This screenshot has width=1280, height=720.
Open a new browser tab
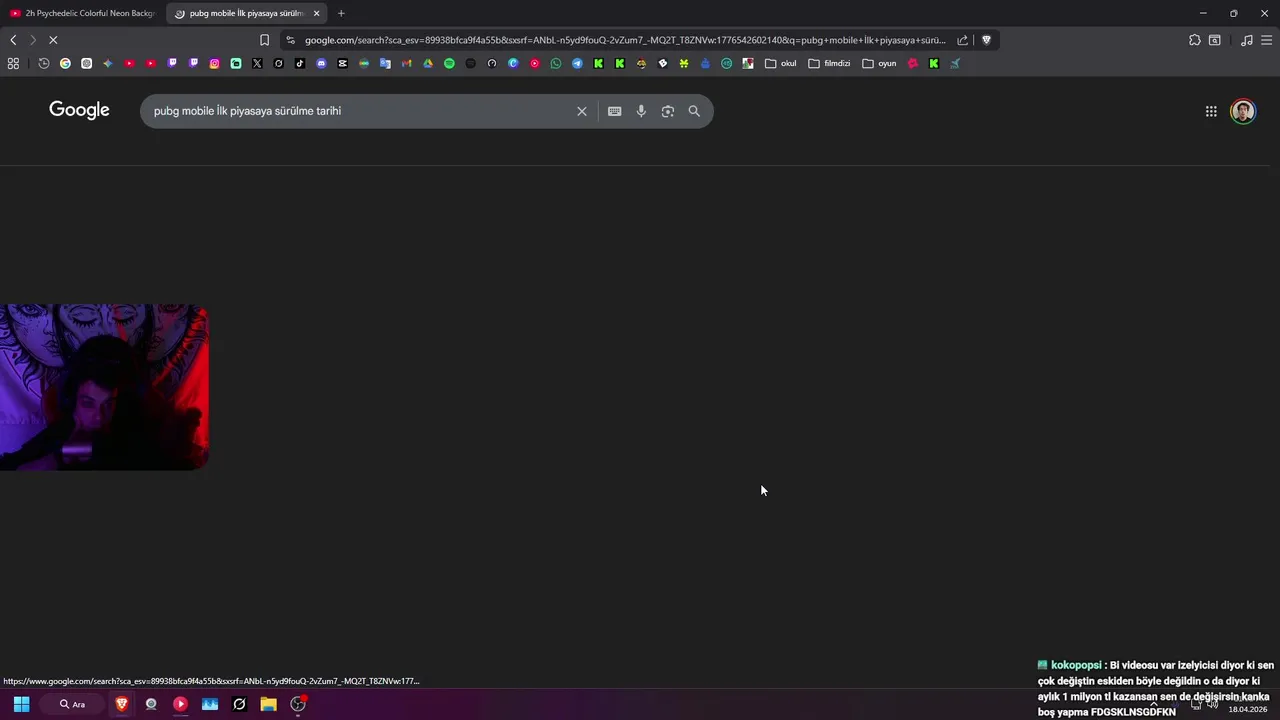[341, 13]
